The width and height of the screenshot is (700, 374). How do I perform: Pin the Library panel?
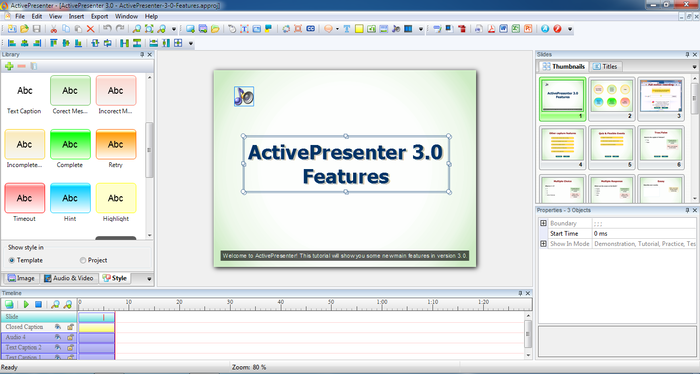(142, 54)
